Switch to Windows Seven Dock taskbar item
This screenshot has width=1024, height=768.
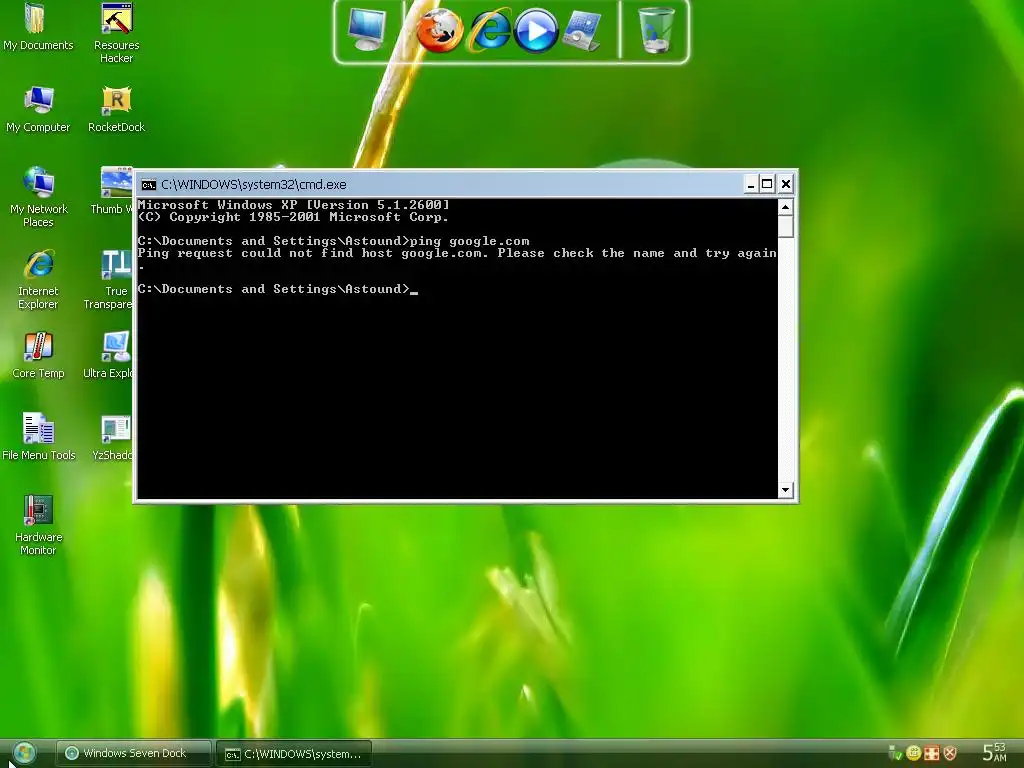click(x=133, y=753)
